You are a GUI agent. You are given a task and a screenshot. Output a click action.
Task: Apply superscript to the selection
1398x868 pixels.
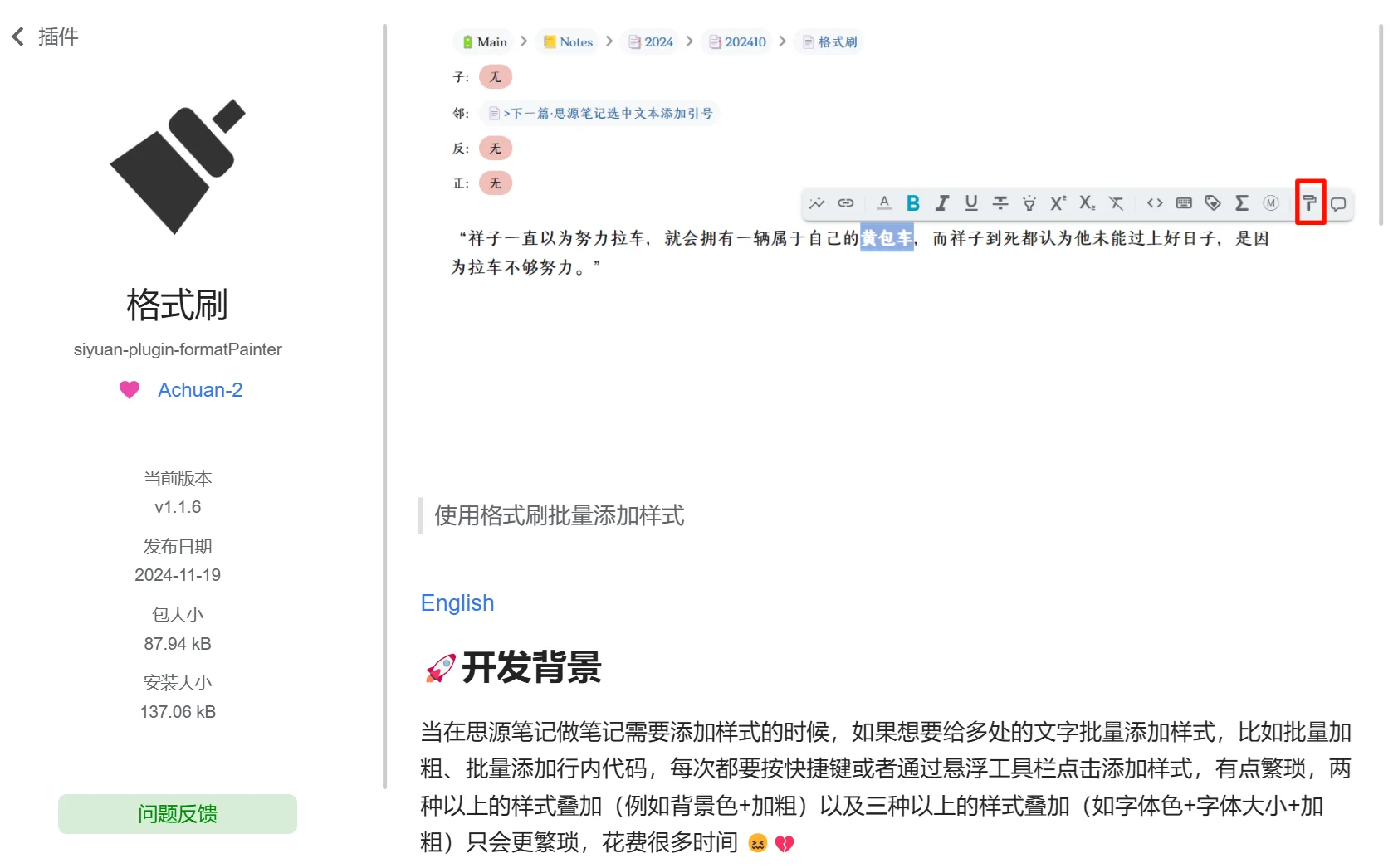pos(1057,202)
